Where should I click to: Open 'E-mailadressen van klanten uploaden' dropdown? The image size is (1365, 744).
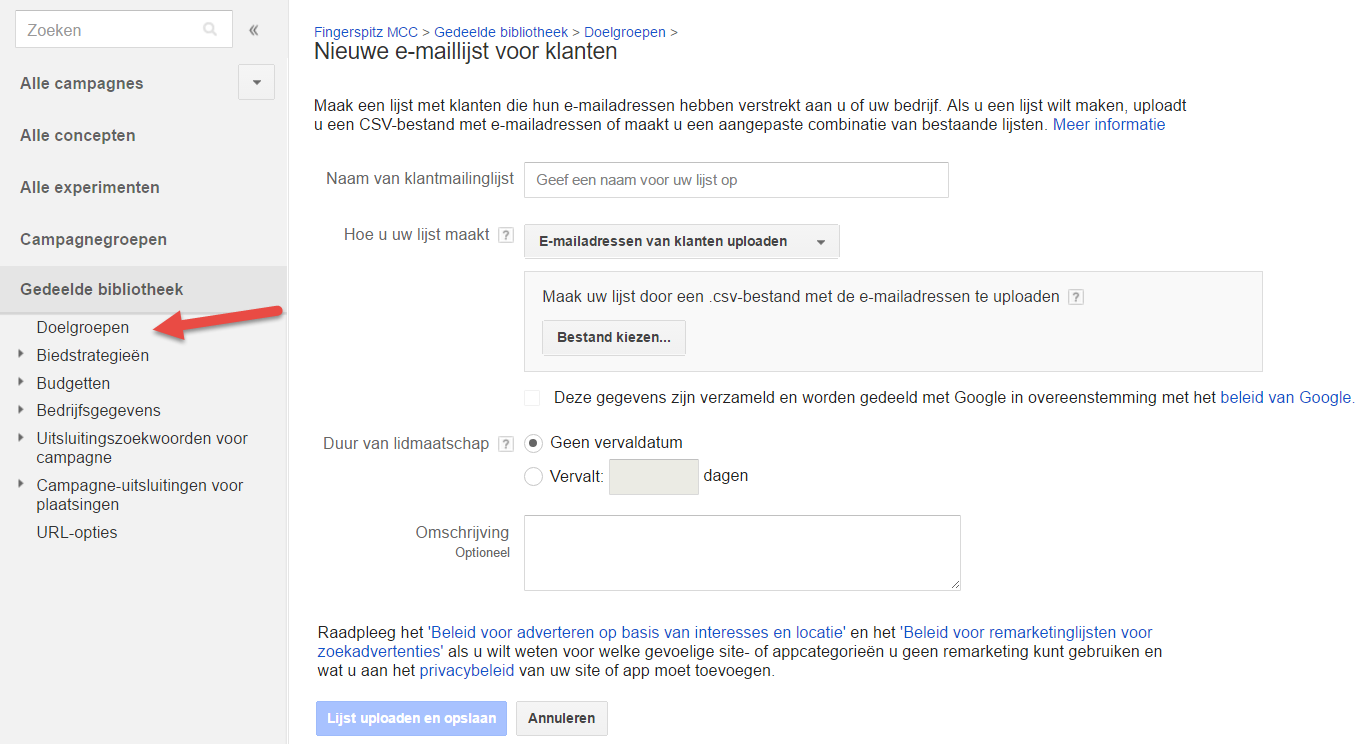(x=681, y=241)
